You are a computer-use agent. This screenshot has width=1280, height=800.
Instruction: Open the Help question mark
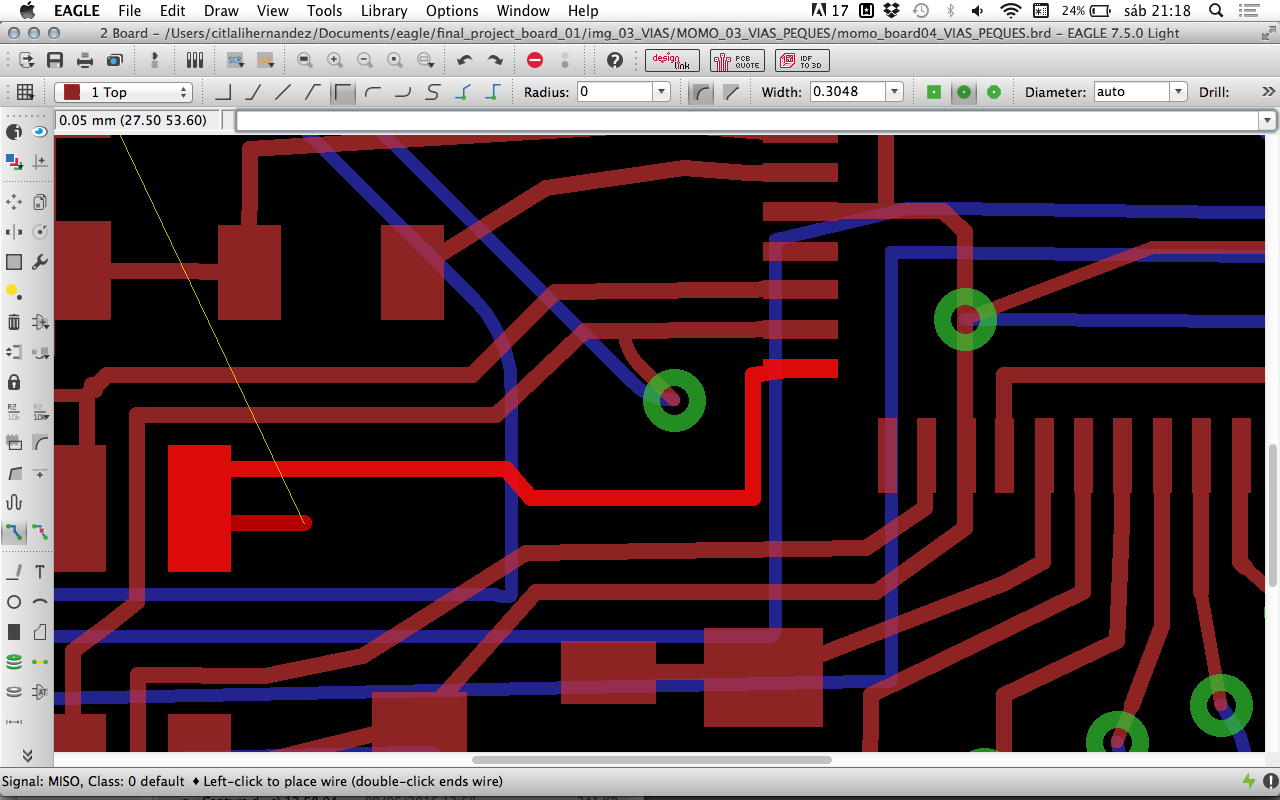coord(615,60)
